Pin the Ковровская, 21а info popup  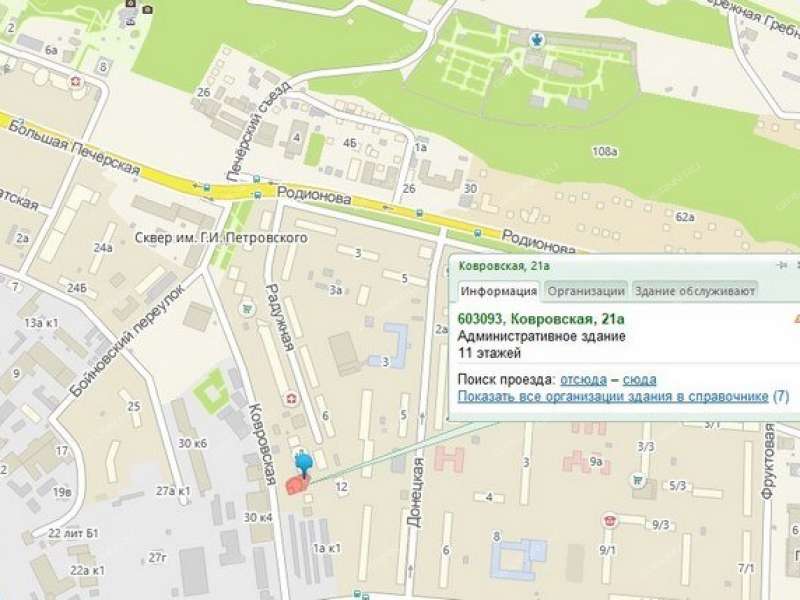[786, 265]
